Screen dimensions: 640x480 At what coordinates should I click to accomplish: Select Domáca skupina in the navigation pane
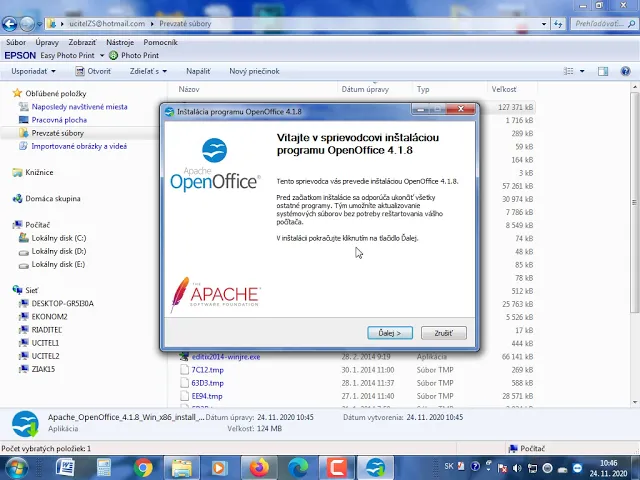(x=53, y=199)
